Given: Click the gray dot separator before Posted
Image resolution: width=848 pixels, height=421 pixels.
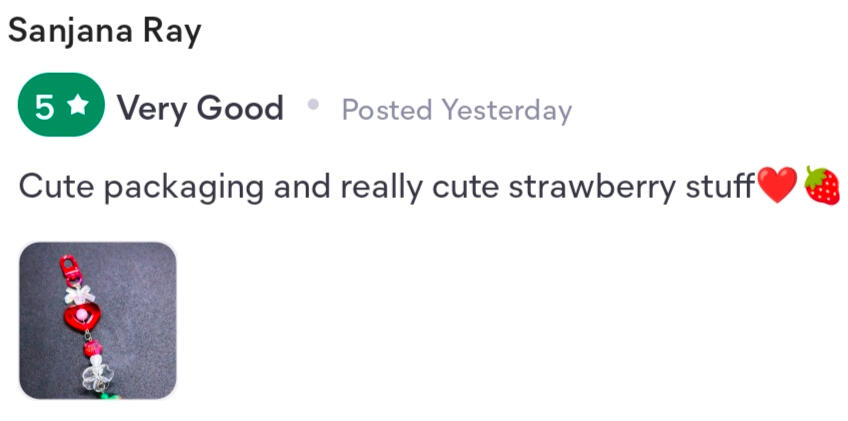Looking at the screenshot, I should click(x=313, y=104).
